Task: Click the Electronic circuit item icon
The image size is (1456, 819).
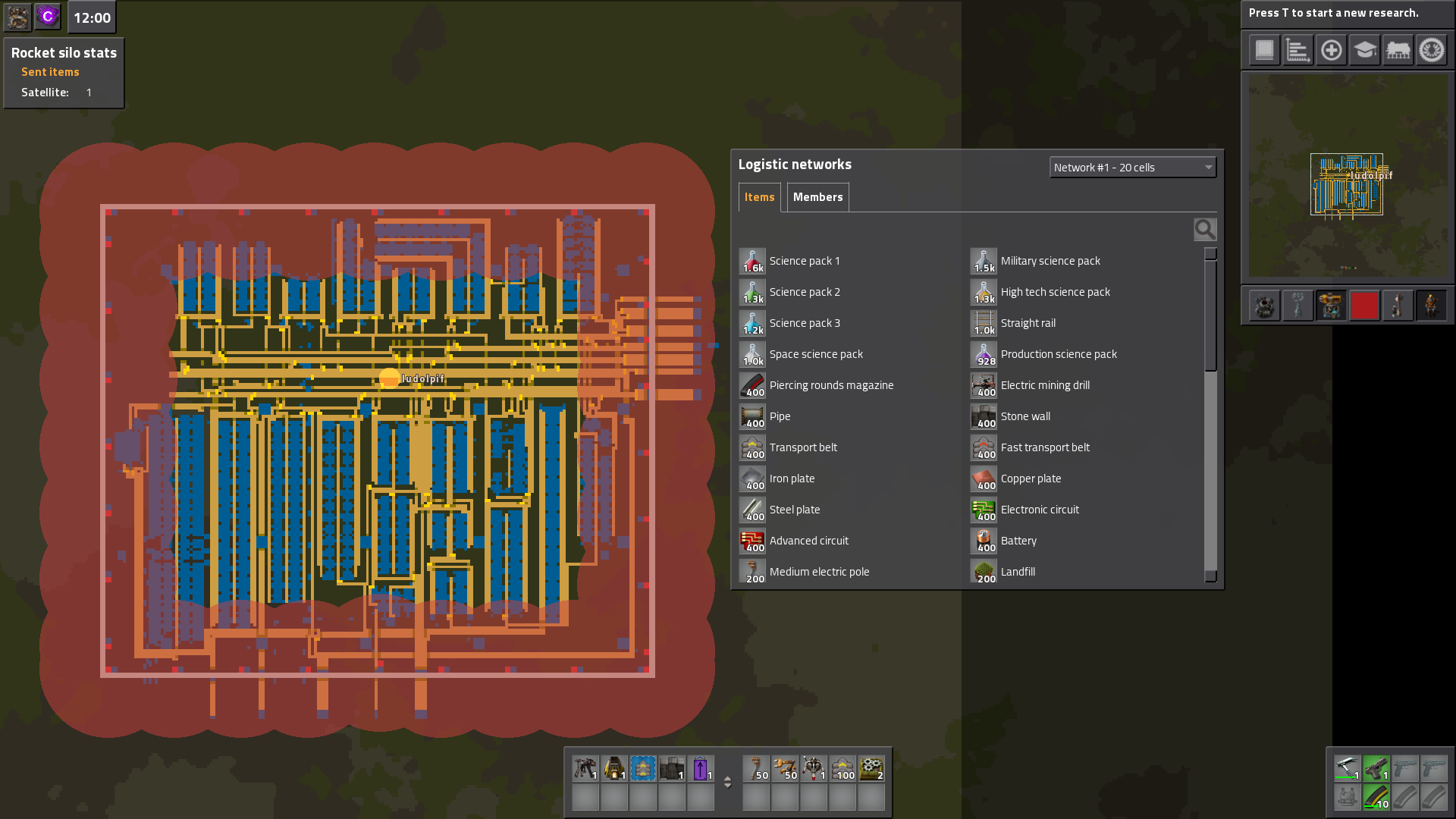Action: 984,510
